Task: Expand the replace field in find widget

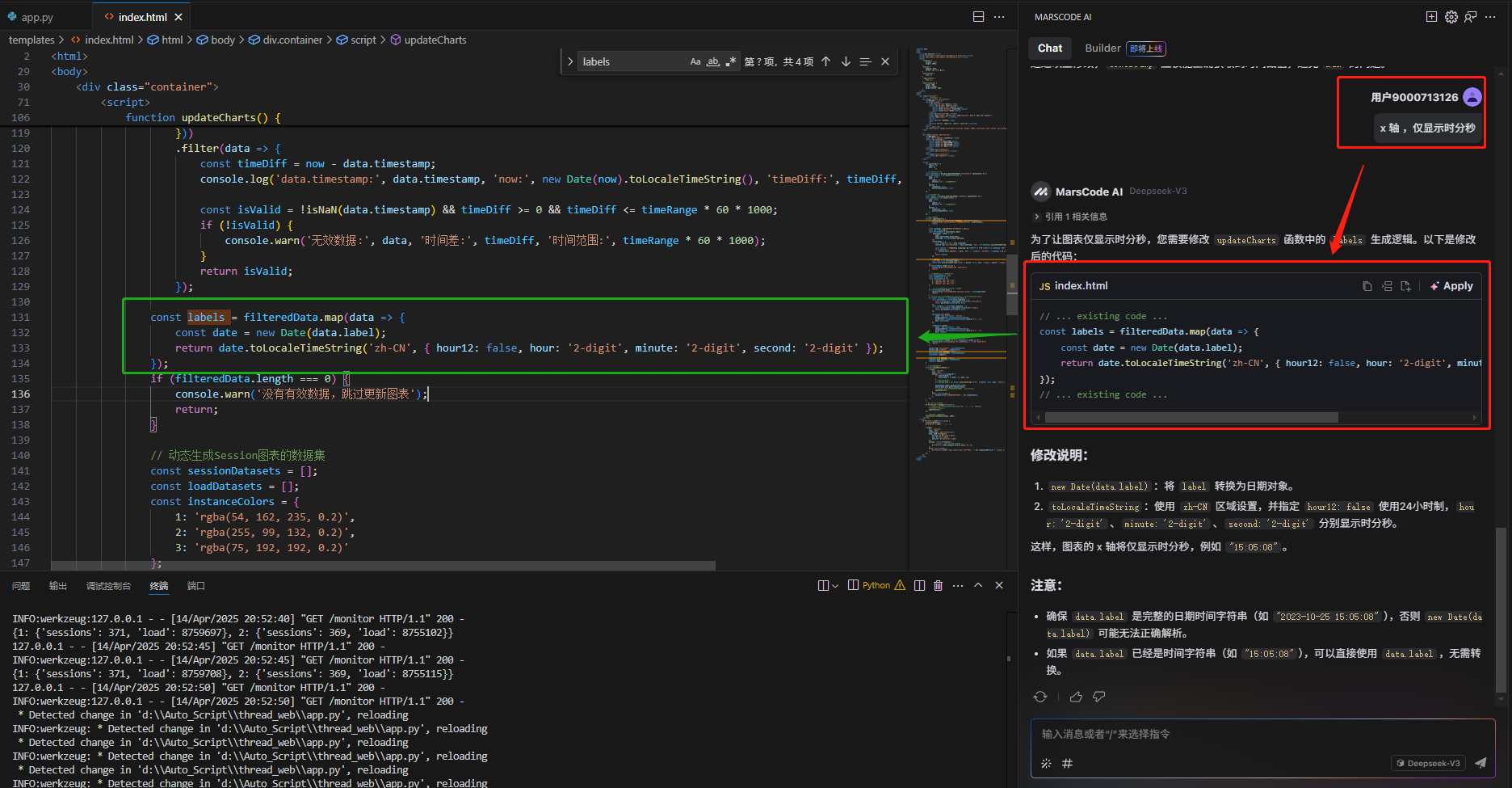Action: tap(570, 61)
